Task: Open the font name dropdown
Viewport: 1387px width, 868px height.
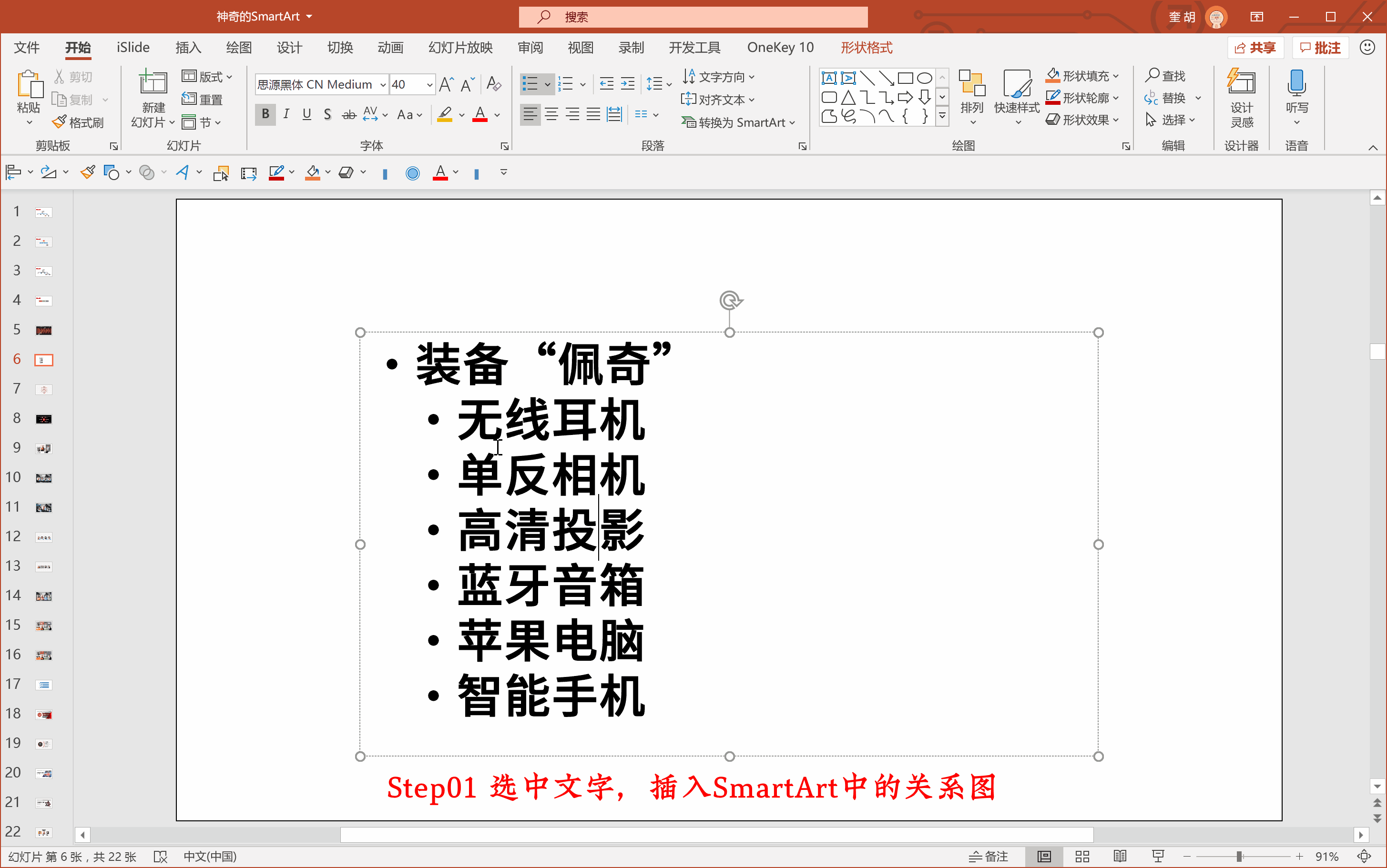Action: [x=383, y=85]
